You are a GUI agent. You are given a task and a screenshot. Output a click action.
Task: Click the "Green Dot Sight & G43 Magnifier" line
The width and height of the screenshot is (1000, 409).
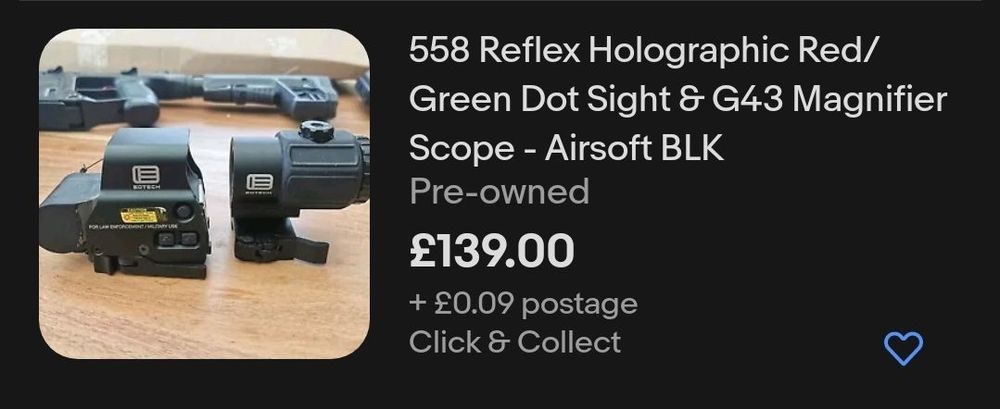678,100
